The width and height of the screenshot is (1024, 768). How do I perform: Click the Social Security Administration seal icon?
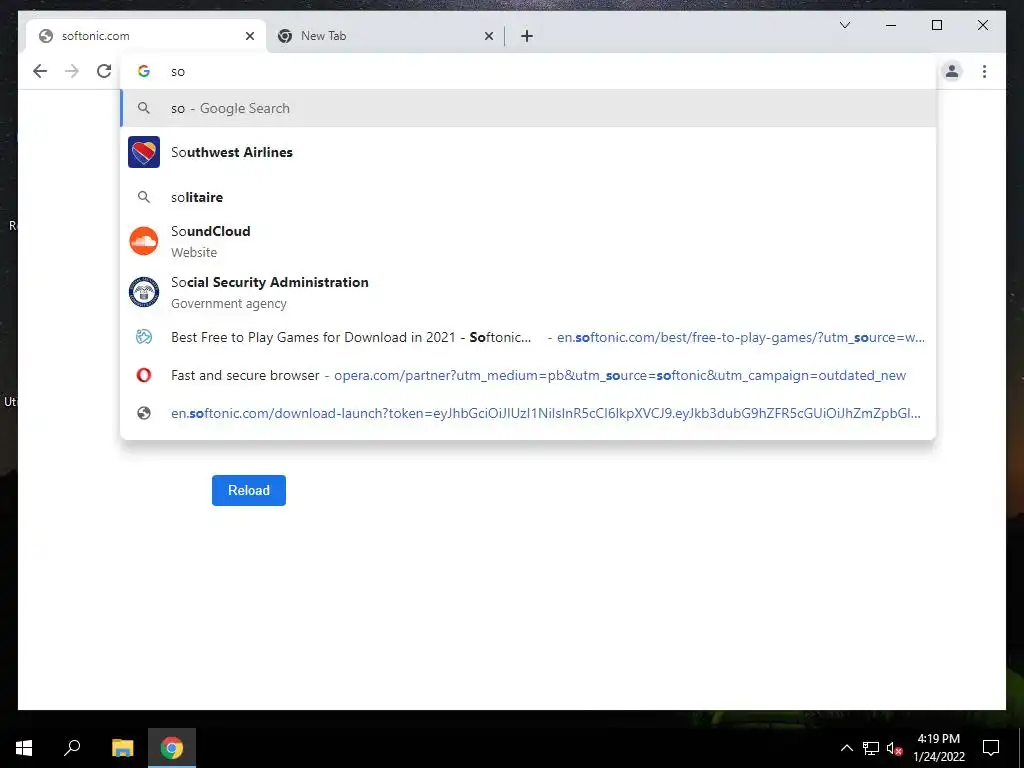pos(144,292)
